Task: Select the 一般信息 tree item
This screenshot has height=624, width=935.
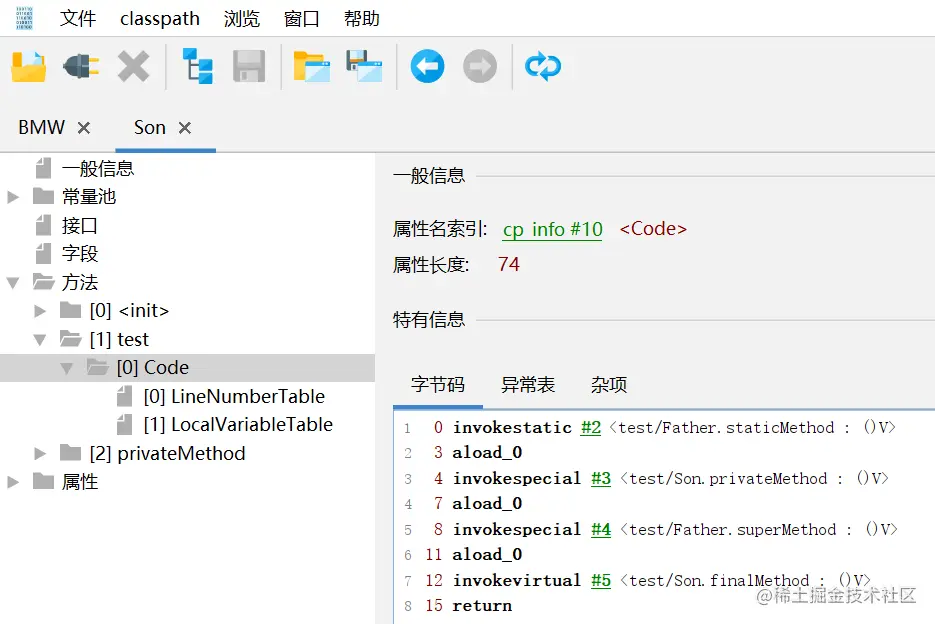Action: [x=98, y=168]
